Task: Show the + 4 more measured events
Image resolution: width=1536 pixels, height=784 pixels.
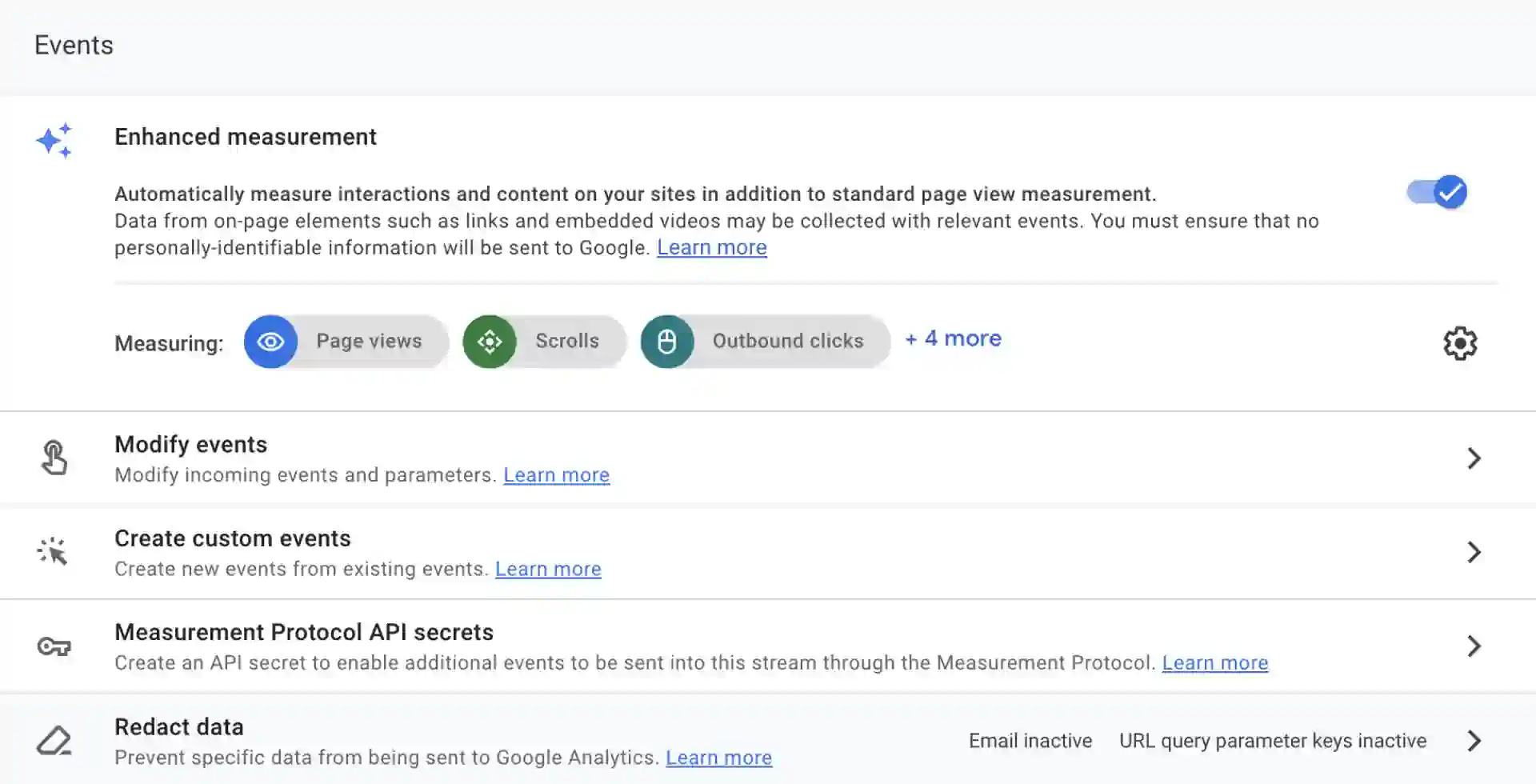Action: [954, 338]
